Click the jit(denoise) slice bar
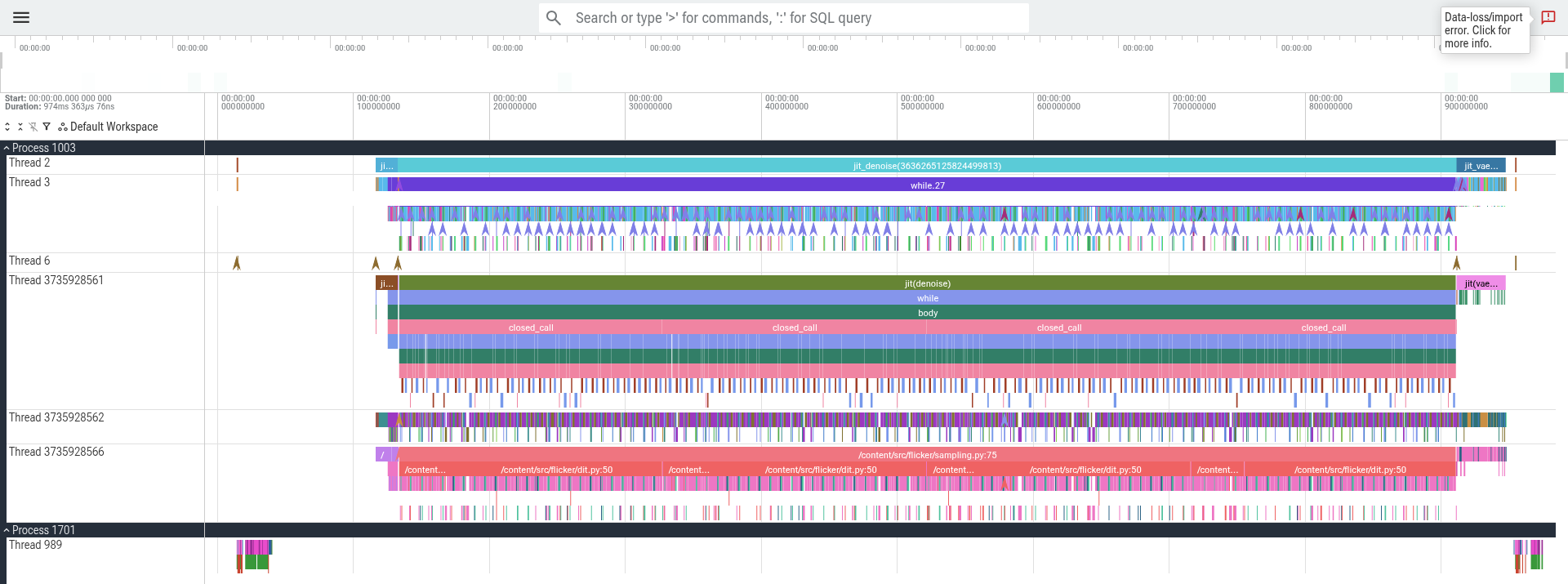Screen dimensions: 1568x584 [x=927, y=283]
